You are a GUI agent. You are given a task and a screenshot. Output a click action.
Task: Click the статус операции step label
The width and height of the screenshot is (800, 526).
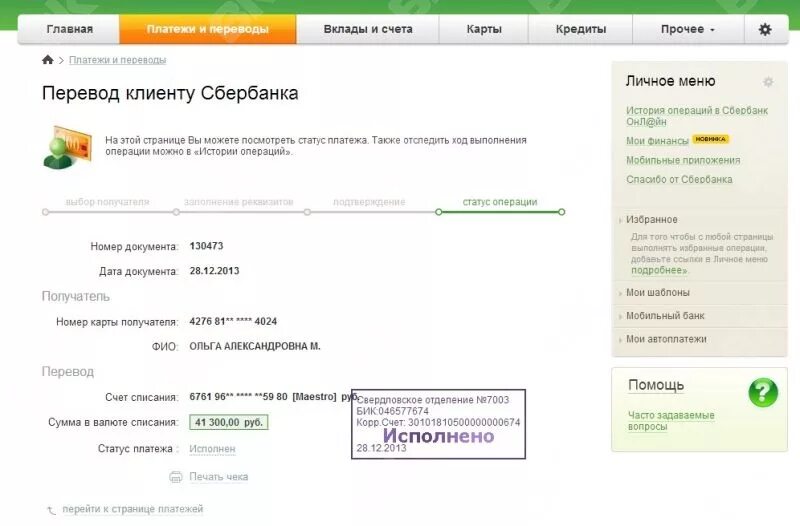(500, 202)
